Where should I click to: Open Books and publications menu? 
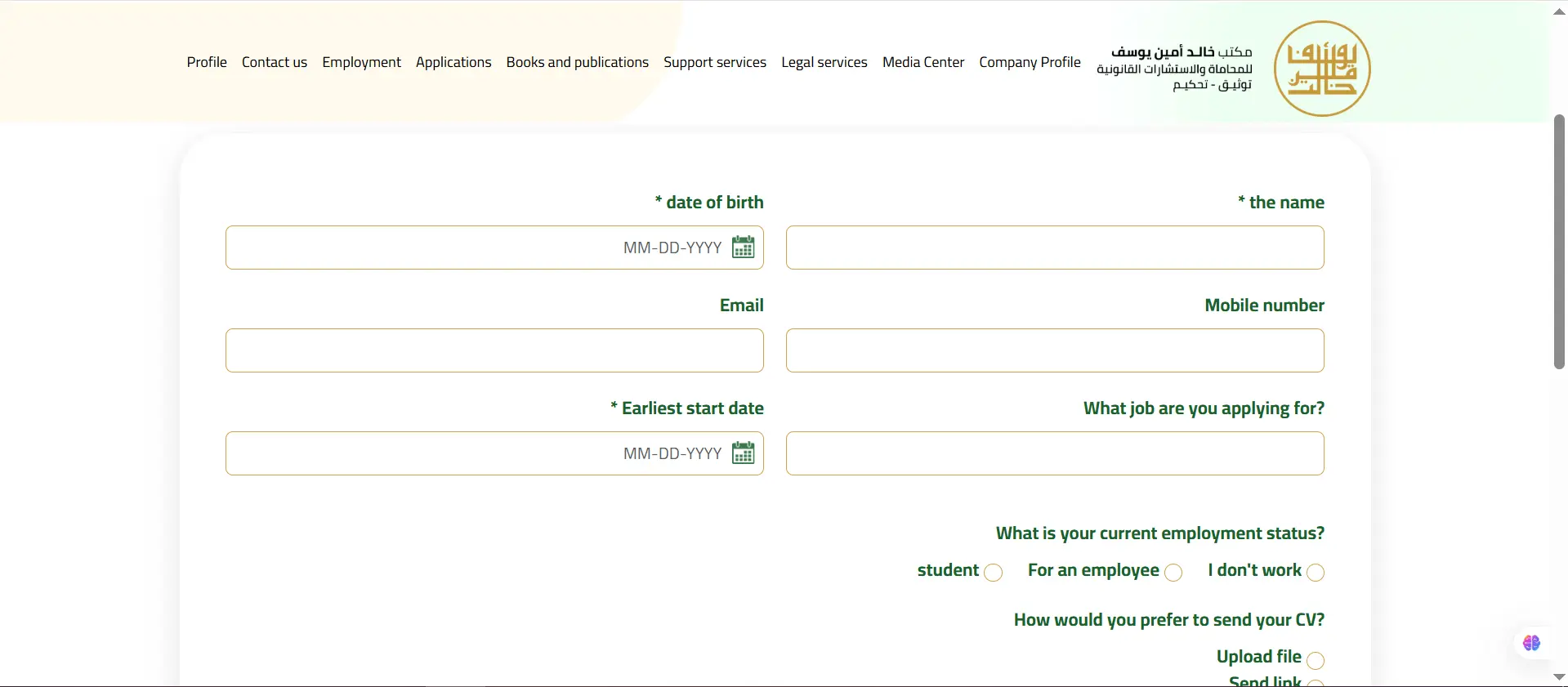(578, 62)
